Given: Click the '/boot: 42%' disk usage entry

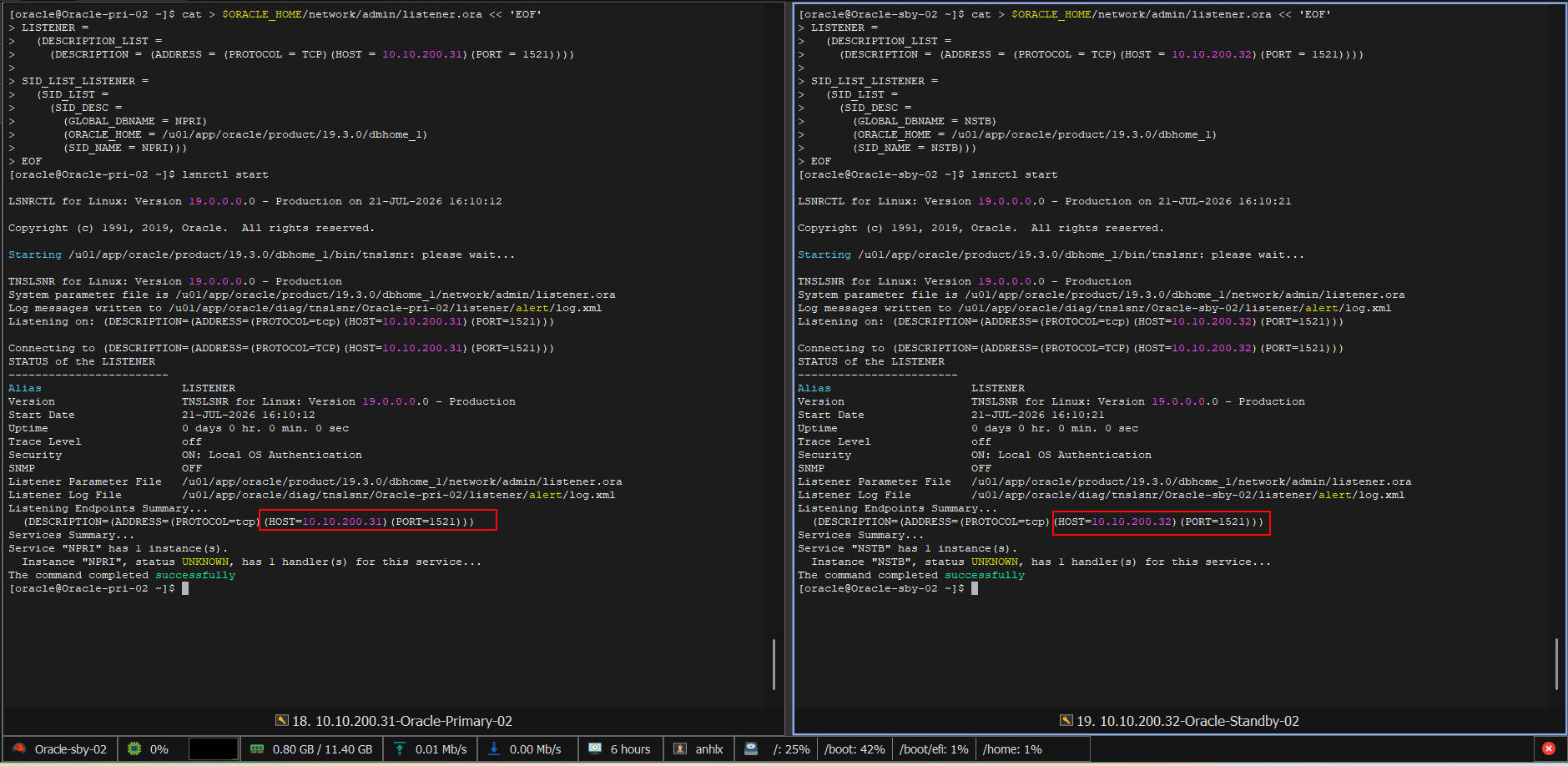Looking at the screenshot, I should point(855,749).
